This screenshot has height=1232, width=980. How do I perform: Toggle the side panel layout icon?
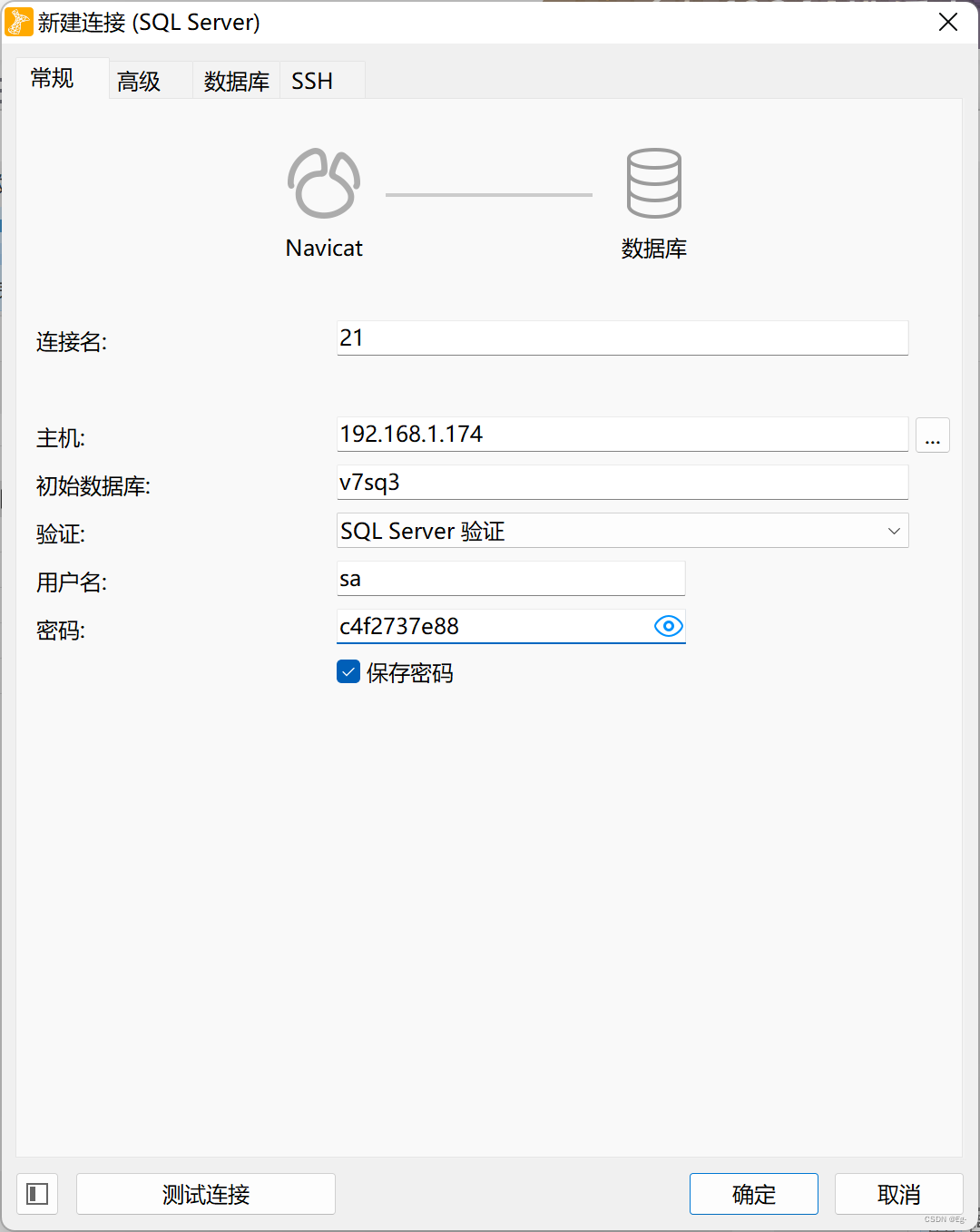click(37, 1194)
